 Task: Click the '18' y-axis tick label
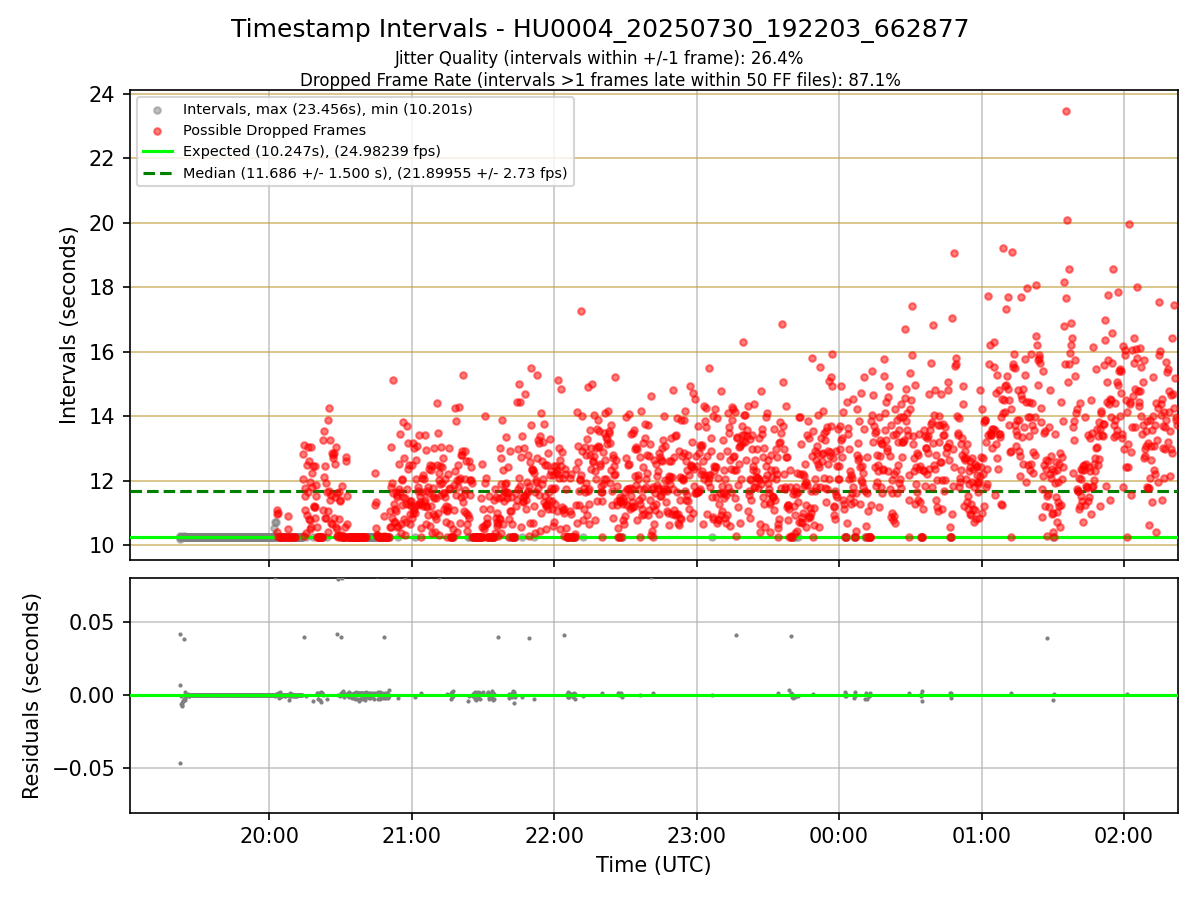(x=101, y=287)
